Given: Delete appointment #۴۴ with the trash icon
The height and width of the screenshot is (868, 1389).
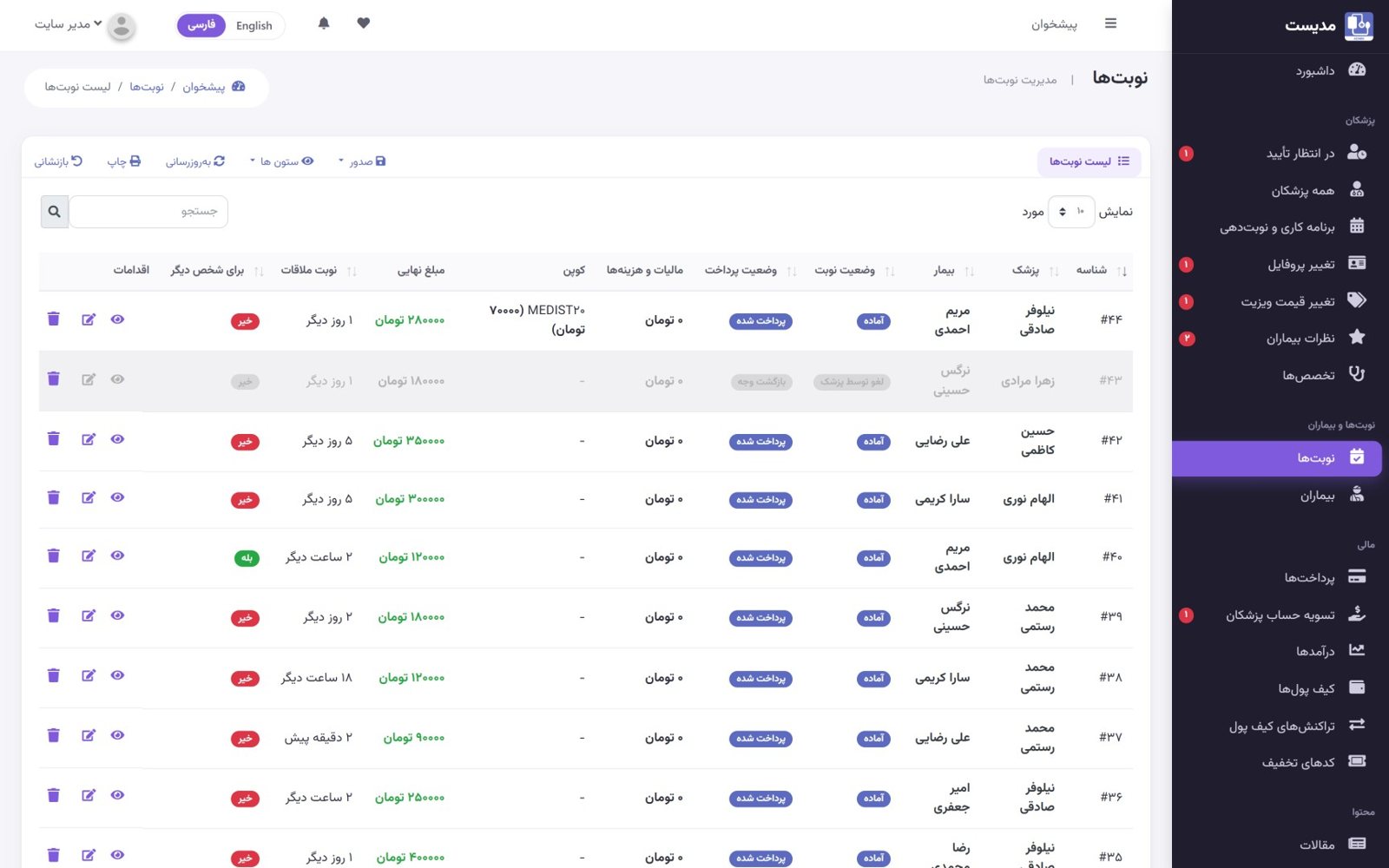Looking at the screenshot, I should click(54, 319).
